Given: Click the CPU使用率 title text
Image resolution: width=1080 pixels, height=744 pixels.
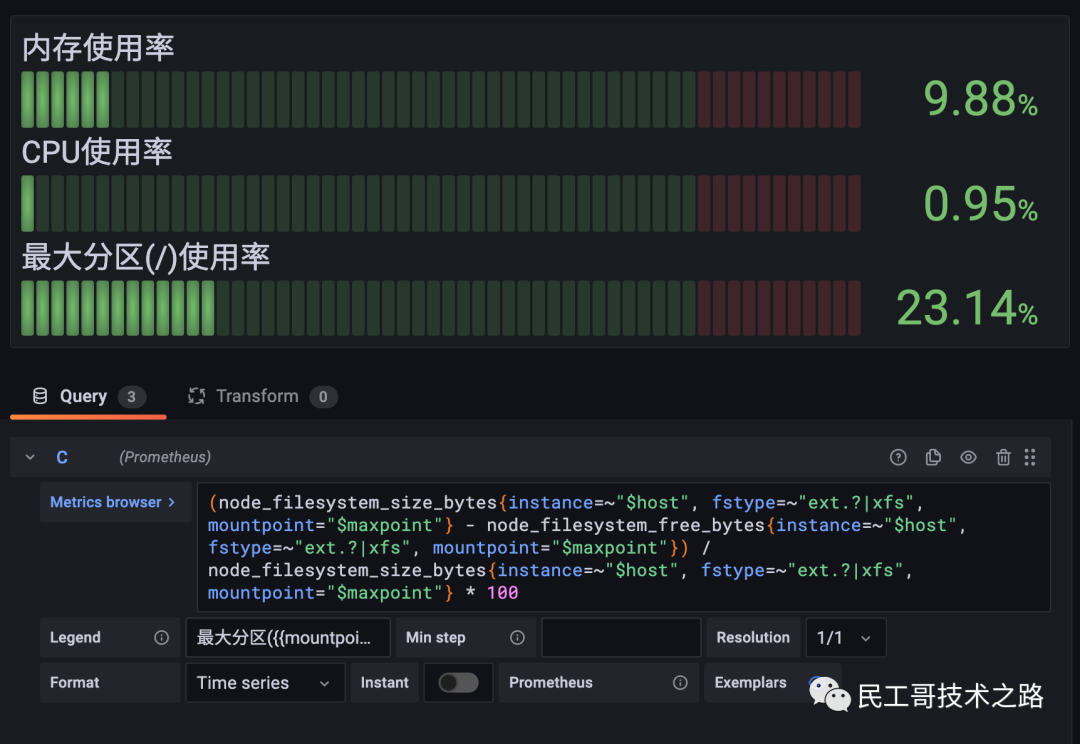Looking at the screenshot, I should pyautogui.click(x=96, y=152).
